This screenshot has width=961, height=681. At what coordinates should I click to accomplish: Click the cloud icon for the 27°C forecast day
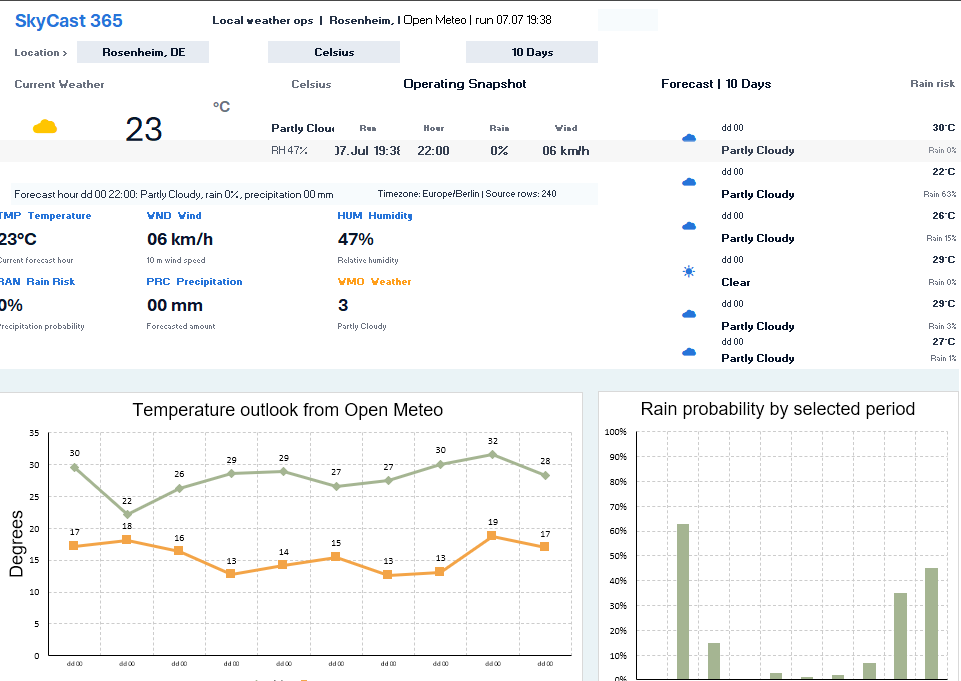click(x=689, y=352)
